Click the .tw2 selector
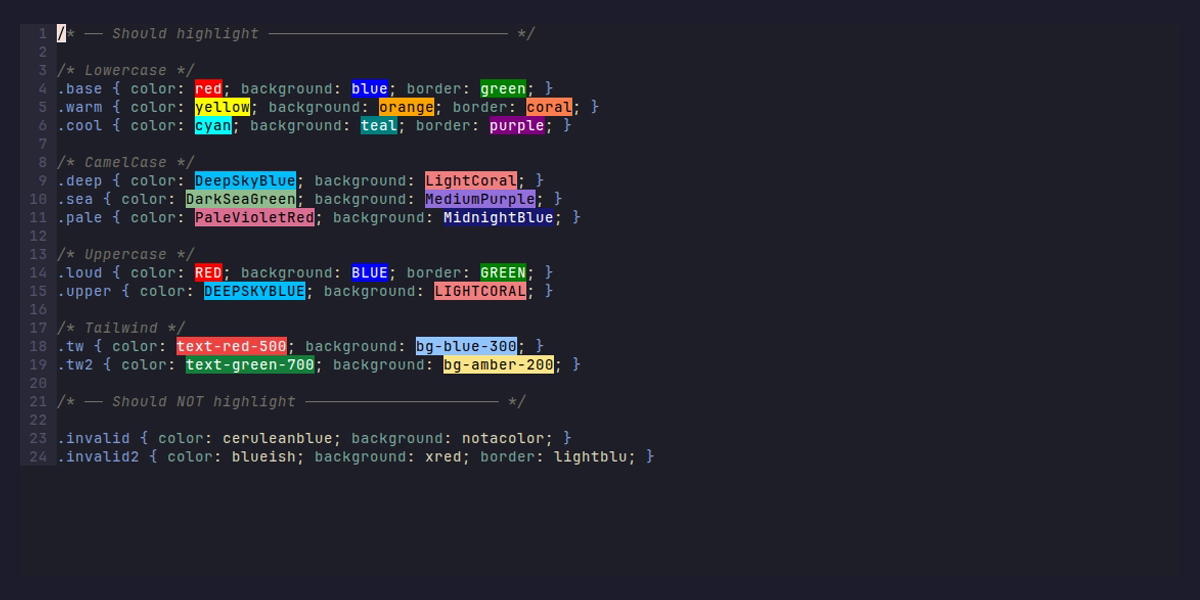 pyautogui.click(x=75, y=365)
